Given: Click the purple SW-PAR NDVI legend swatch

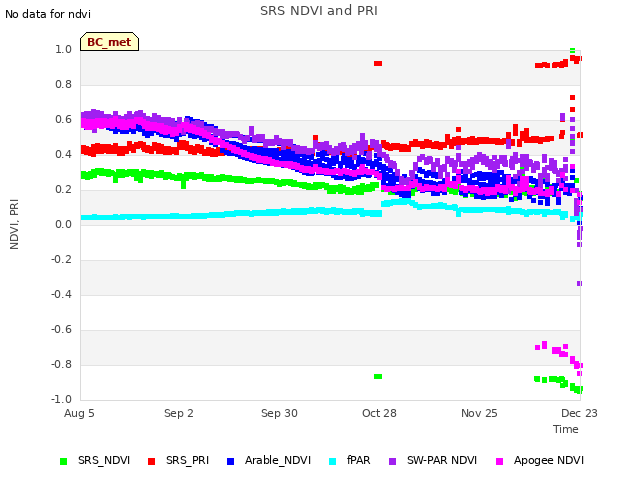Looking at the screenshot, I should pyautogui.click(x=392, y=461).
